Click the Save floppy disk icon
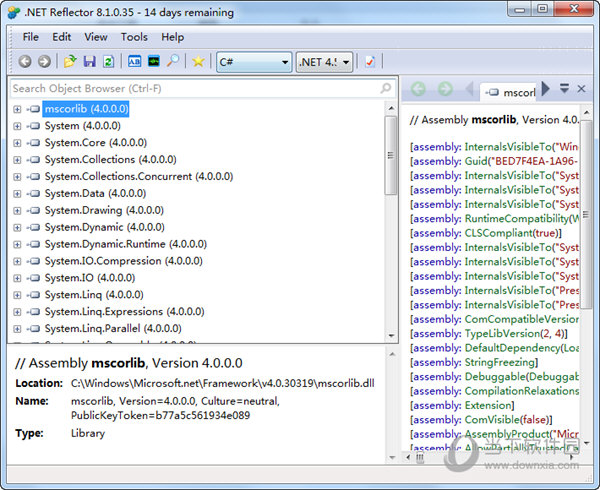Screen dimensions: 600x490 tap(90, 61)
